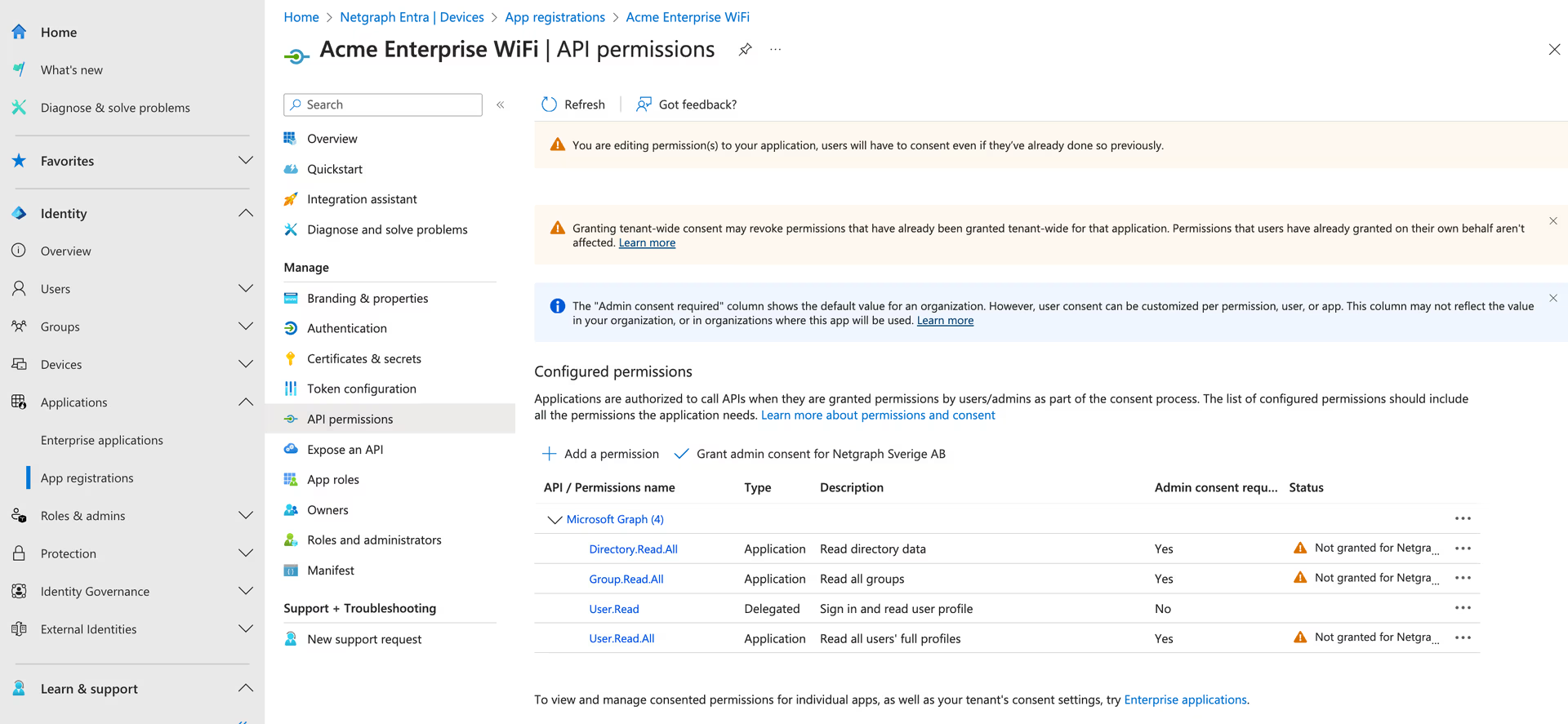Open the ellipsis menu beside page title
Viewport: 1568px width, 724px height.
[776, 50]
